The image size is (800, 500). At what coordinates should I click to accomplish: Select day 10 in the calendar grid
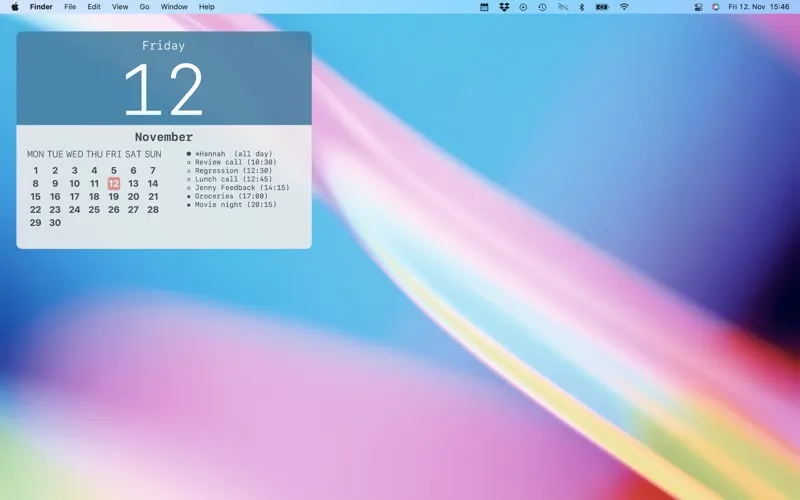tap(74, 184)
